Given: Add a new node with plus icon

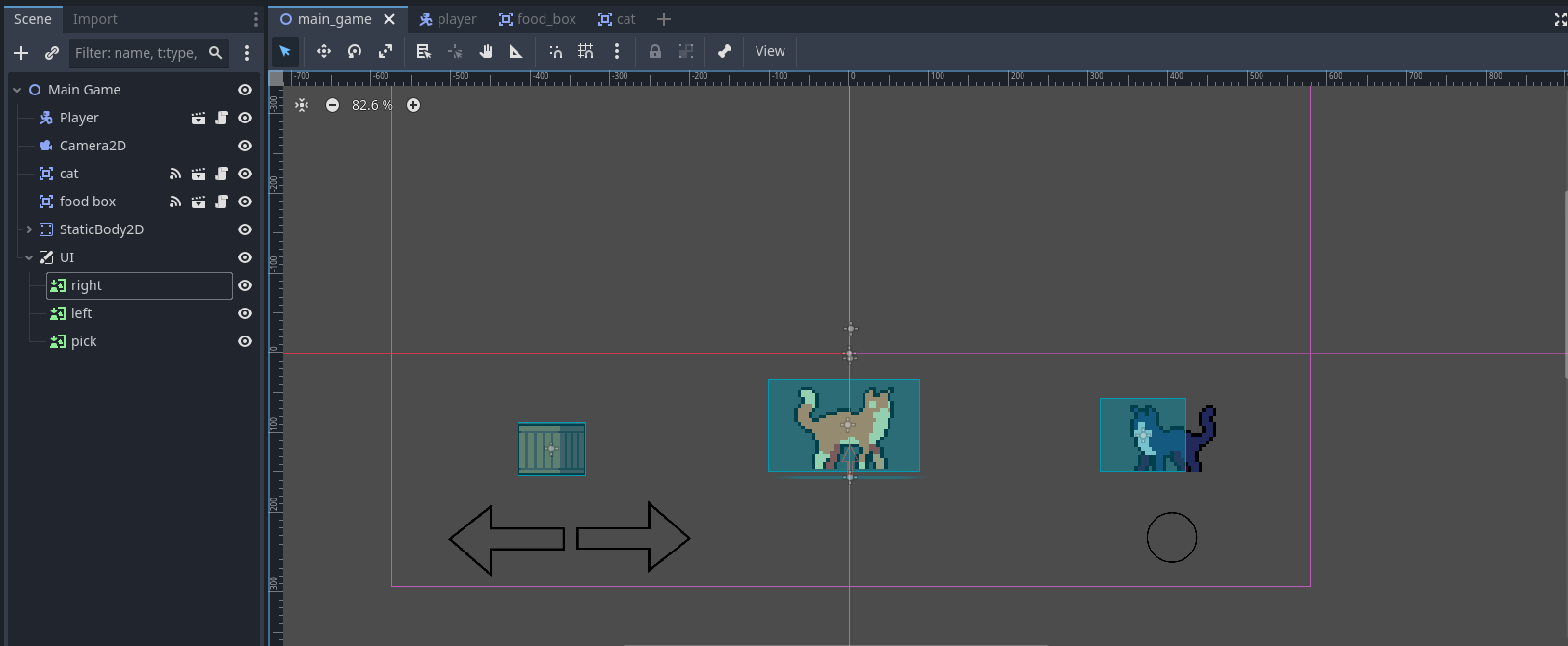Looking at the screenshot, I should pos(21,53).
